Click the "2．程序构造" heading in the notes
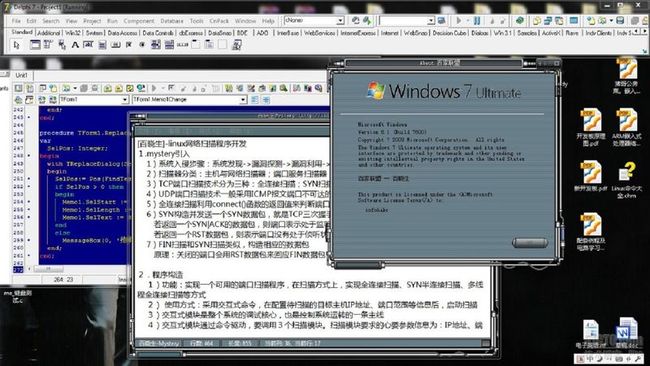 click(x=160, y=274)
